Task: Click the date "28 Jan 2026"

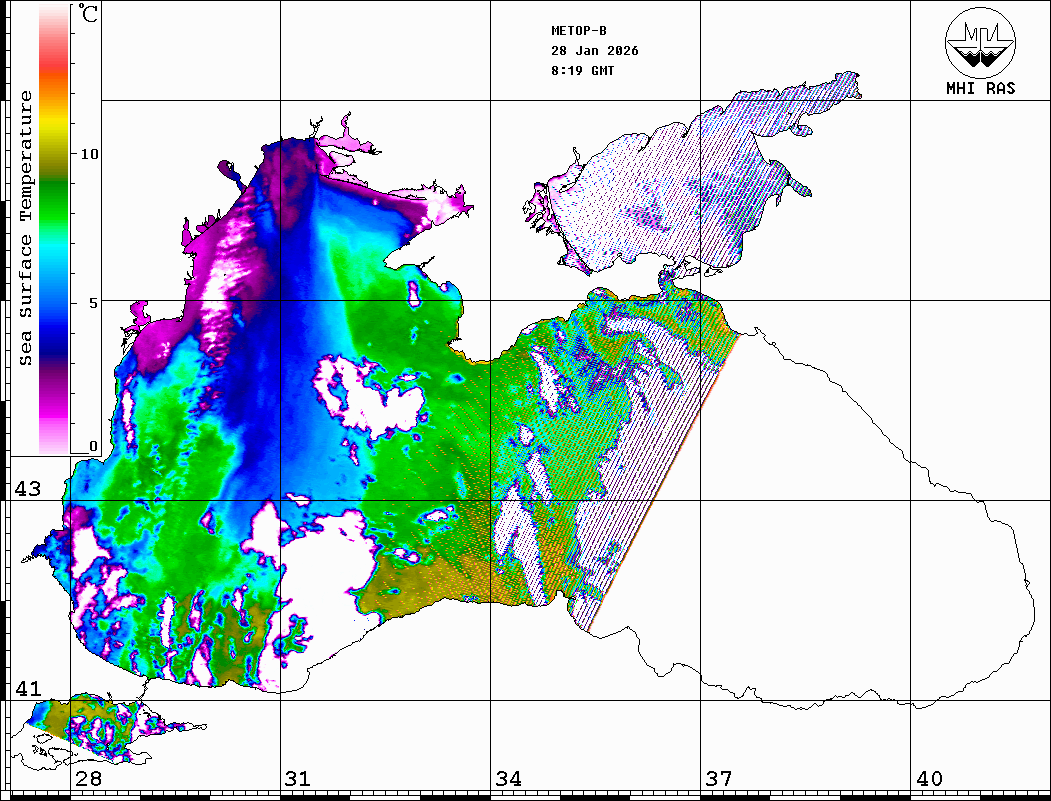Action: click(x=594, y=51)
